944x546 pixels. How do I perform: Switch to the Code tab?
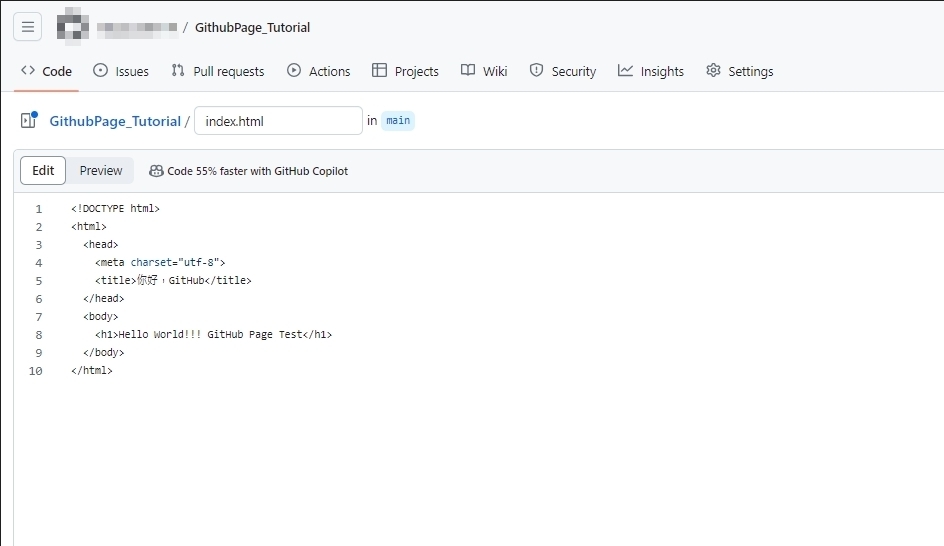[x=46, y=71]
